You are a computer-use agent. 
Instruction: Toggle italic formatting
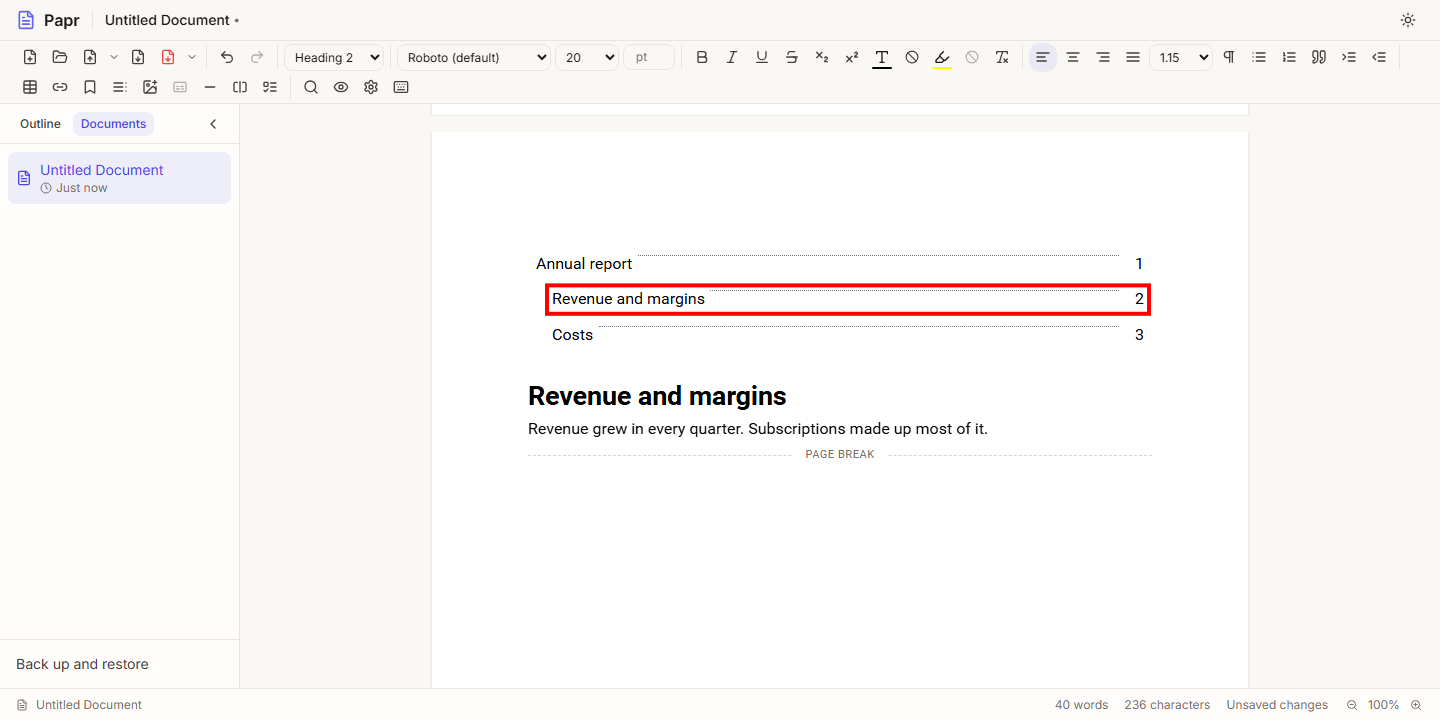pos(732,57)
